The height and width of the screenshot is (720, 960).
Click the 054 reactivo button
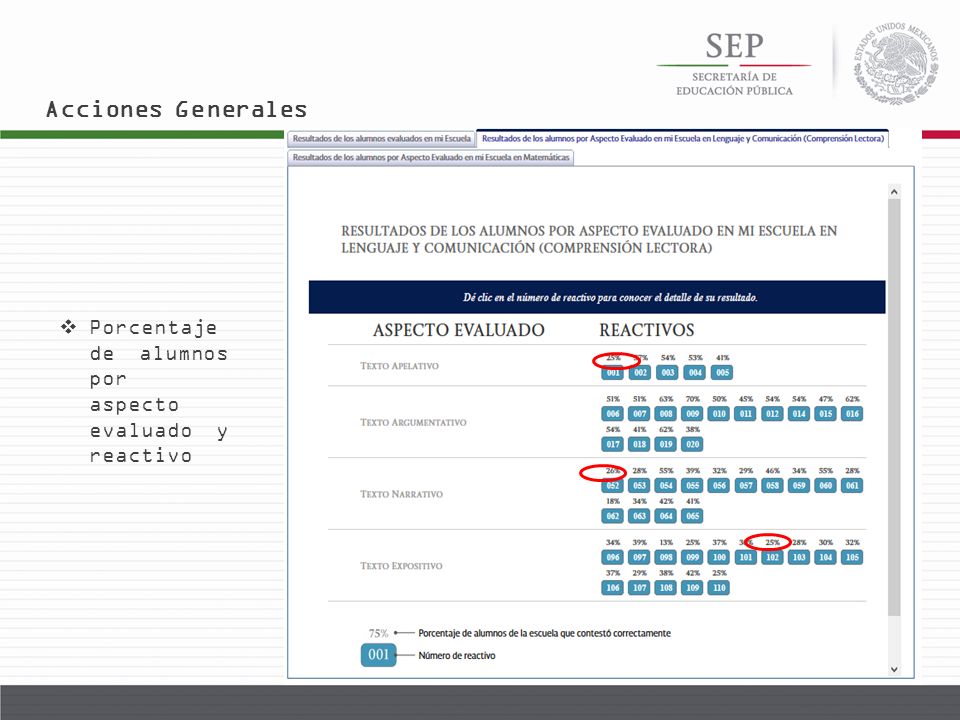pos(666,486)
